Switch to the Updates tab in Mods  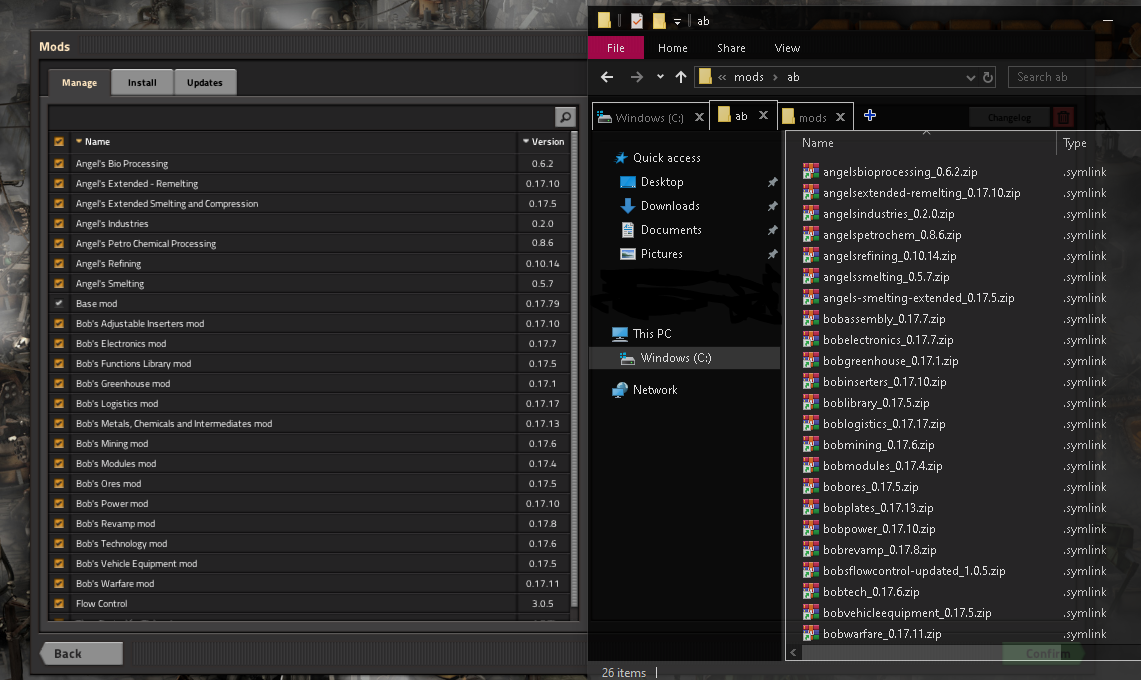(204, 83)
